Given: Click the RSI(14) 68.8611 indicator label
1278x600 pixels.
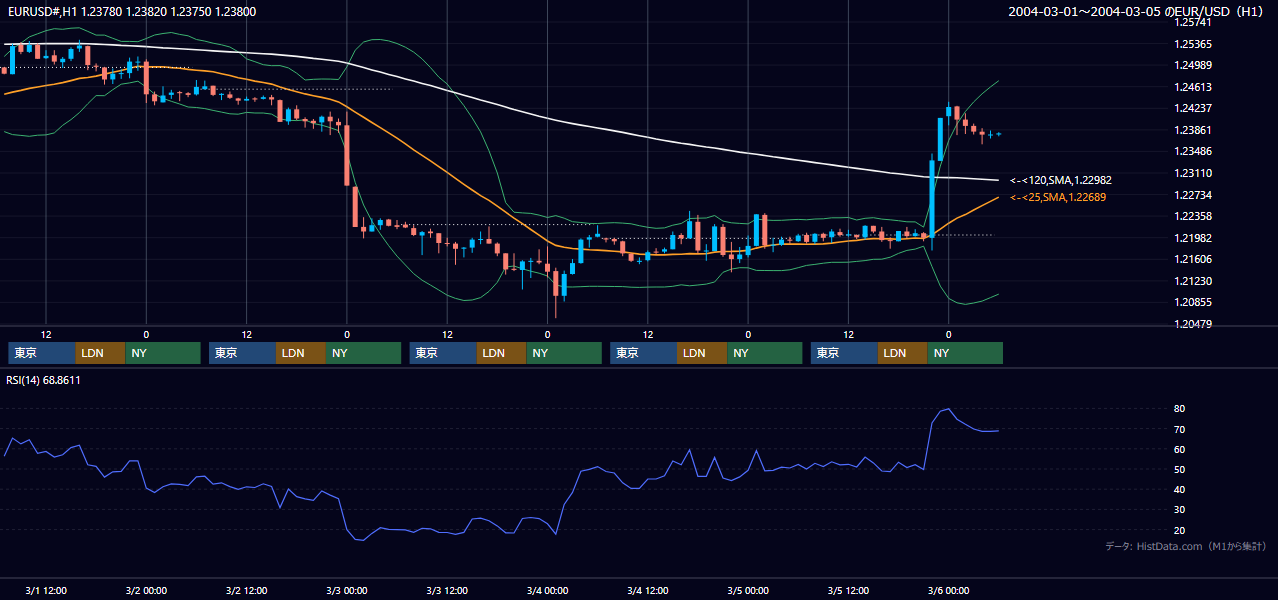Looking at the screenshot, I should click(x=43, y=380).
